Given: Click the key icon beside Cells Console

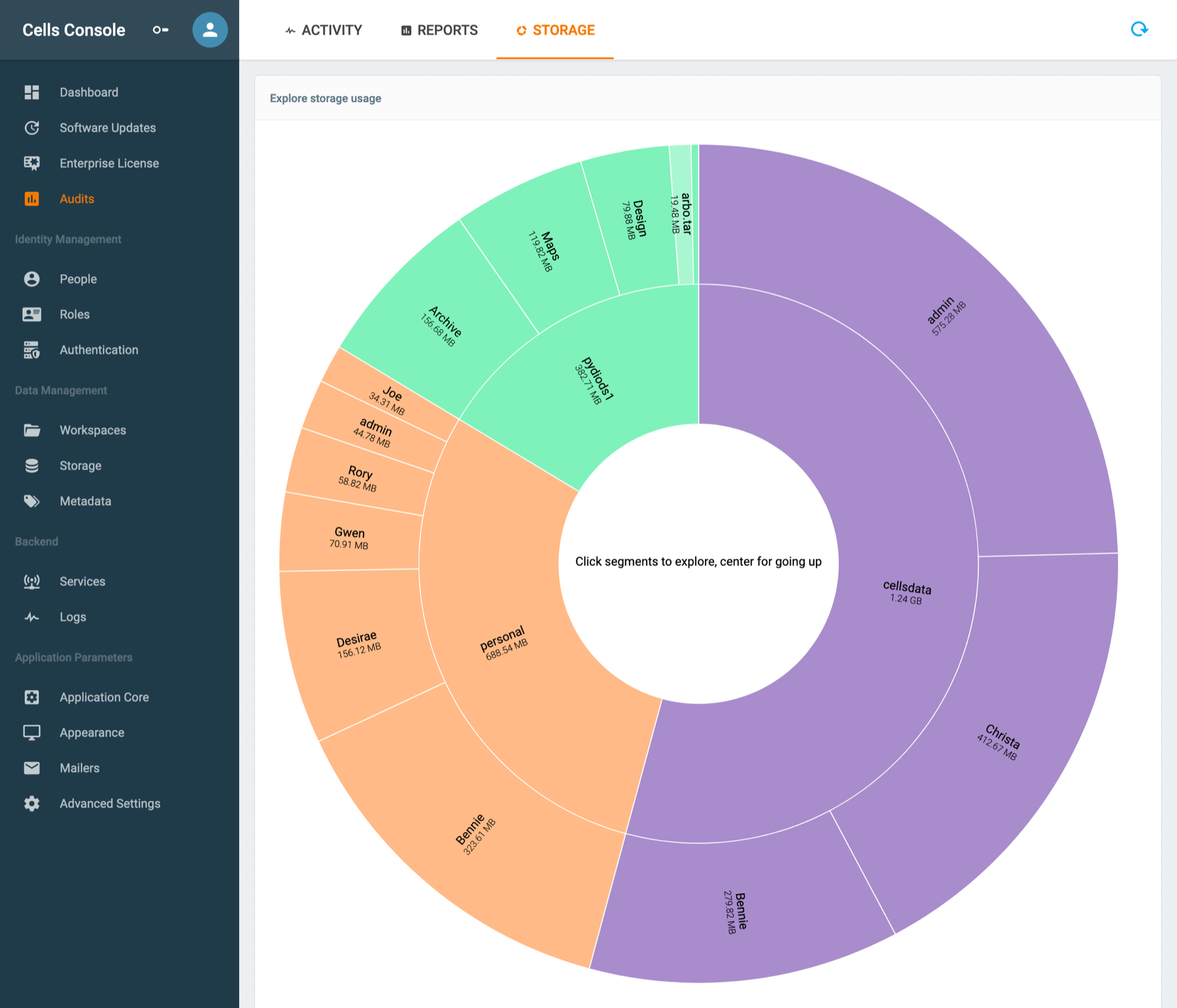Looking at the screenshot, I should 161,29.
